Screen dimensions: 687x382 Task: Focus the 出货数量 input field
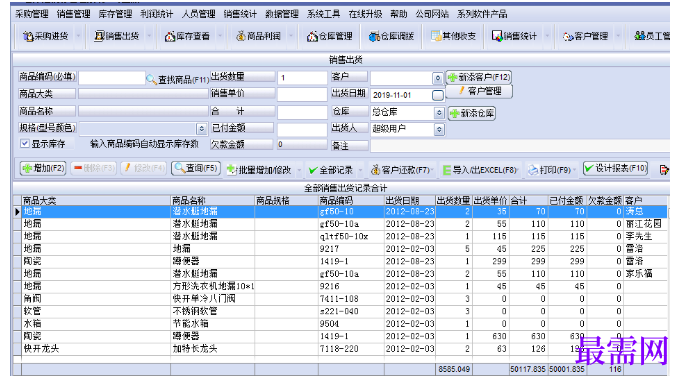(x=302, y=78)
